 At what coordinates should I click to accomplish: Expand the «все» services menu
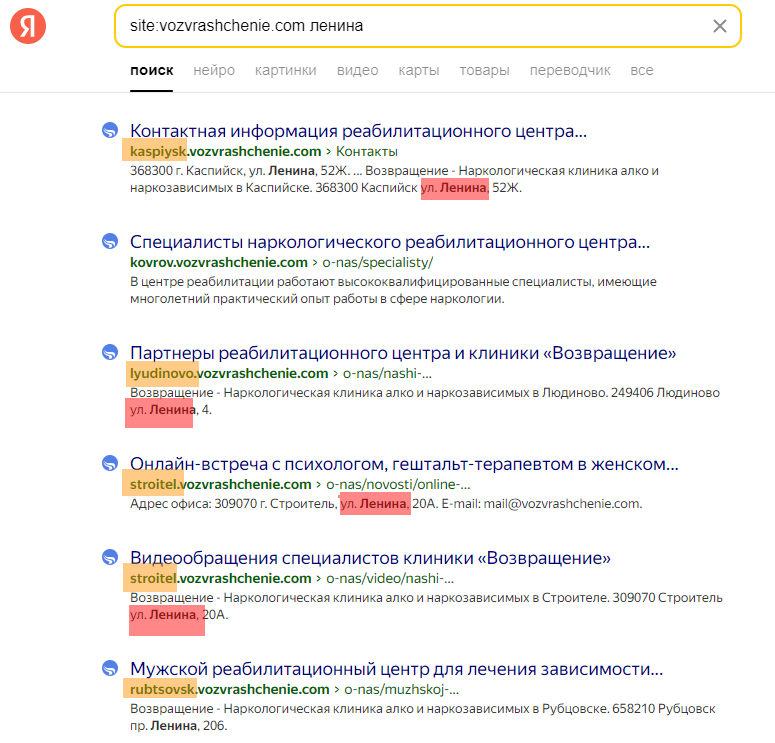(x=642, y=70)
